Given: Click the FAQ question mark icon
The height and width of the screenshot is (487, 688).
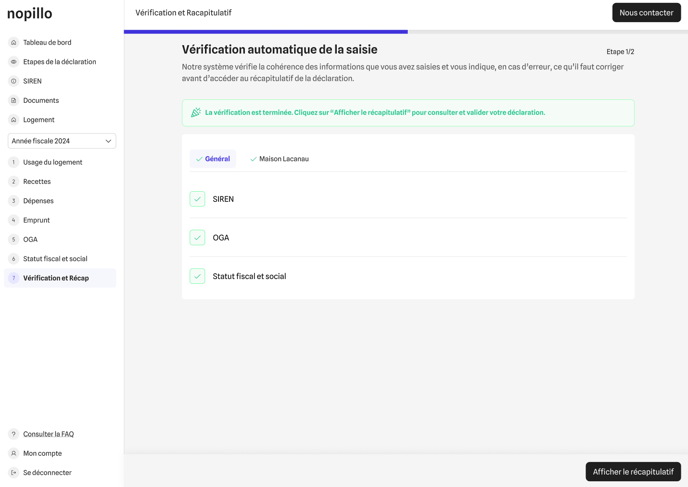Looking at the screenshot, I should [x=14, y=434].
